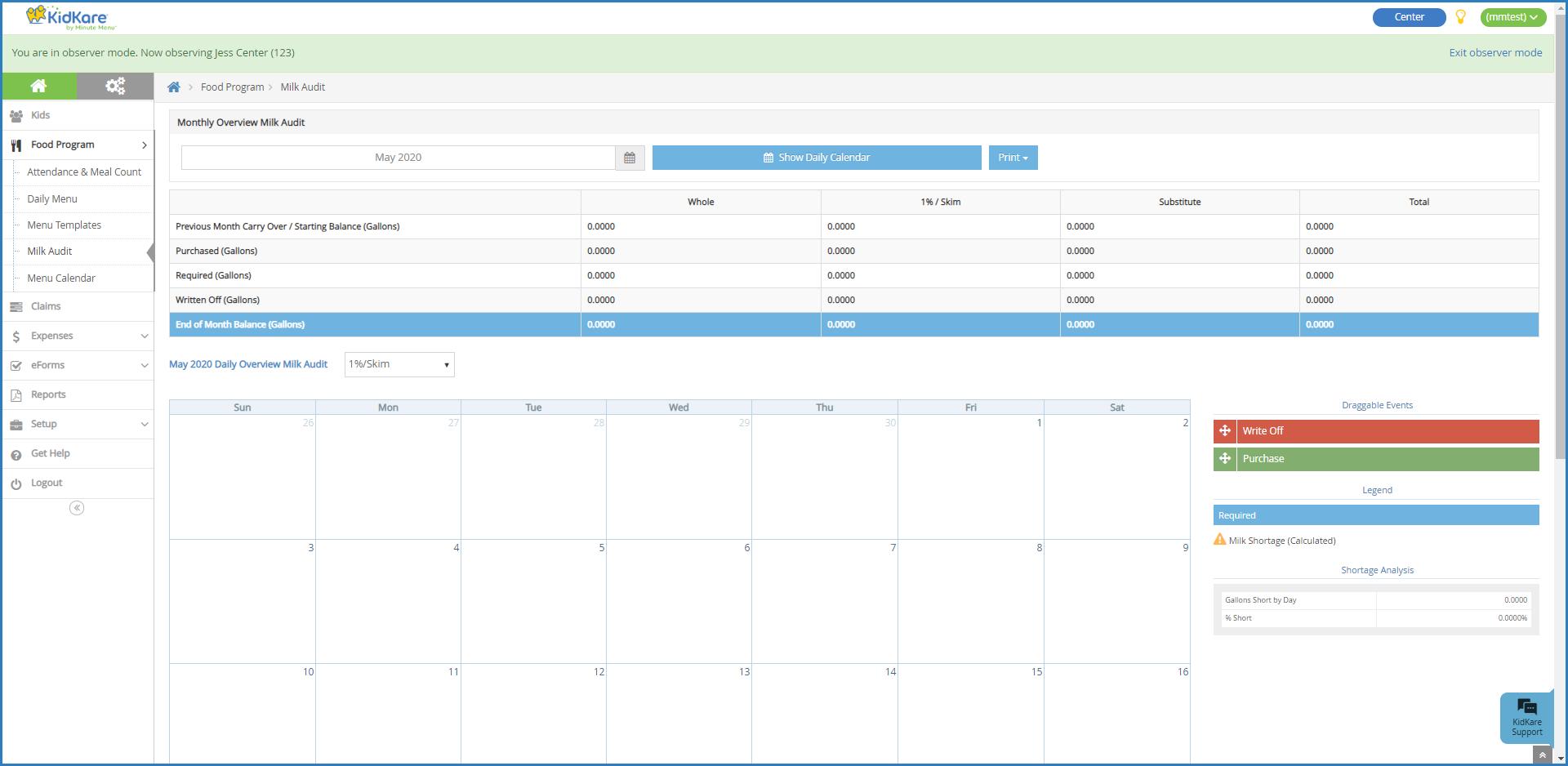Open Menu Templates

pyautogui.click(x=65, y=225)
